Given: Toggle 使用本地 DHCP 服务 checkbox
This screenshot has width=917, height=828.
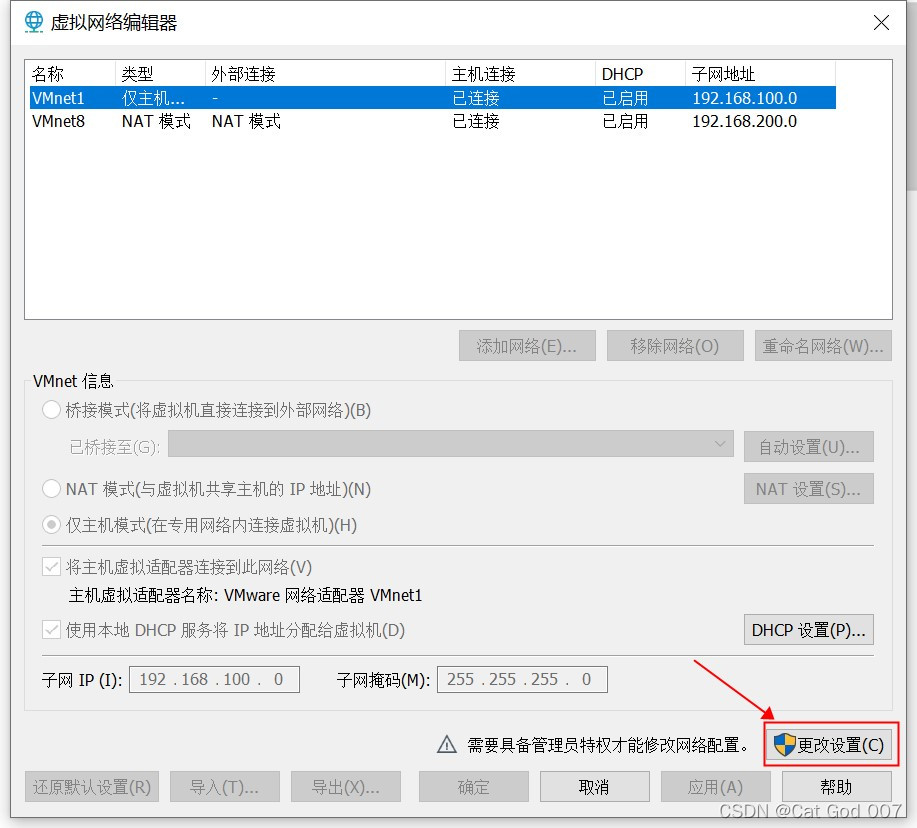Looking at the screenshot, I should point(51,630).
